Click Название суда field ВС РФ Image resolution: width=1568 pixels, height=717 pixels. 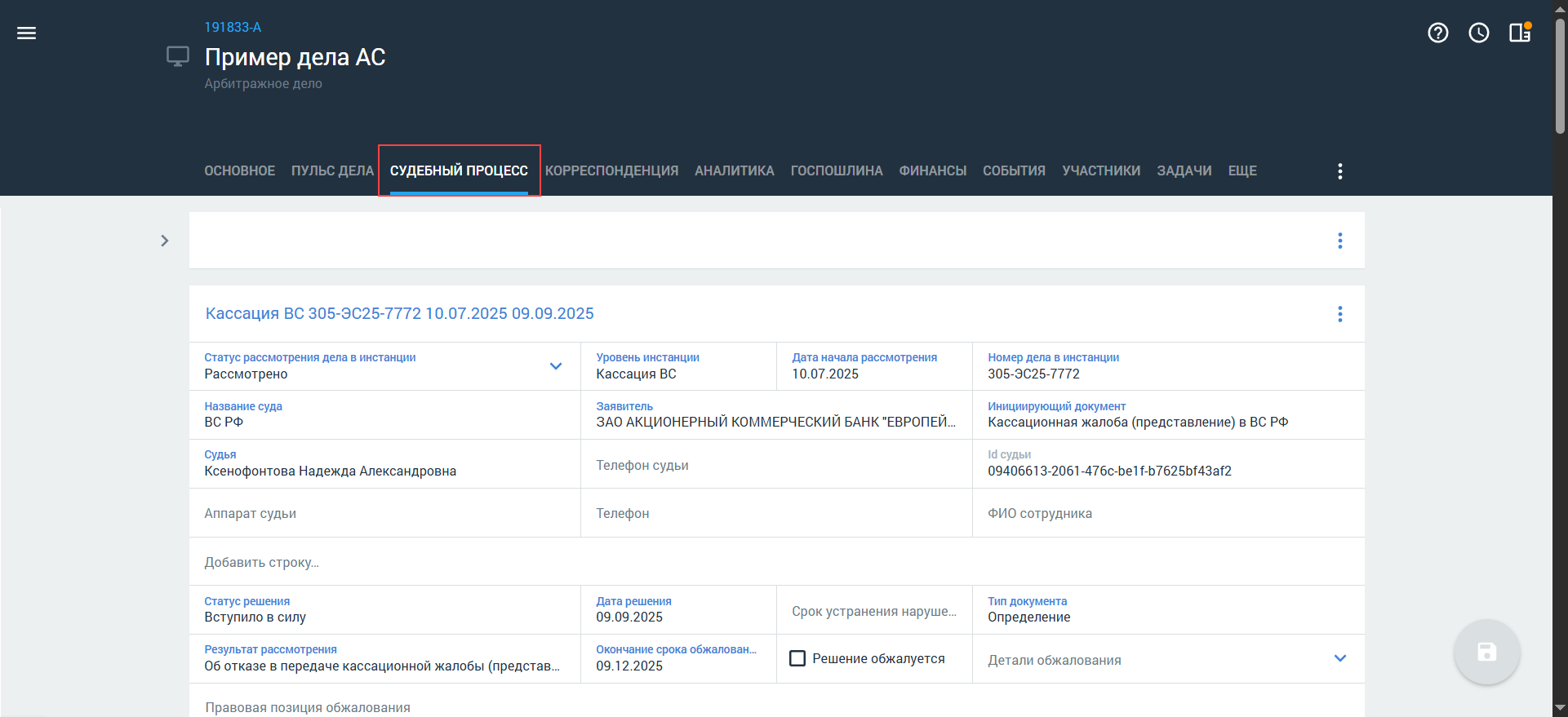[384, 414]
